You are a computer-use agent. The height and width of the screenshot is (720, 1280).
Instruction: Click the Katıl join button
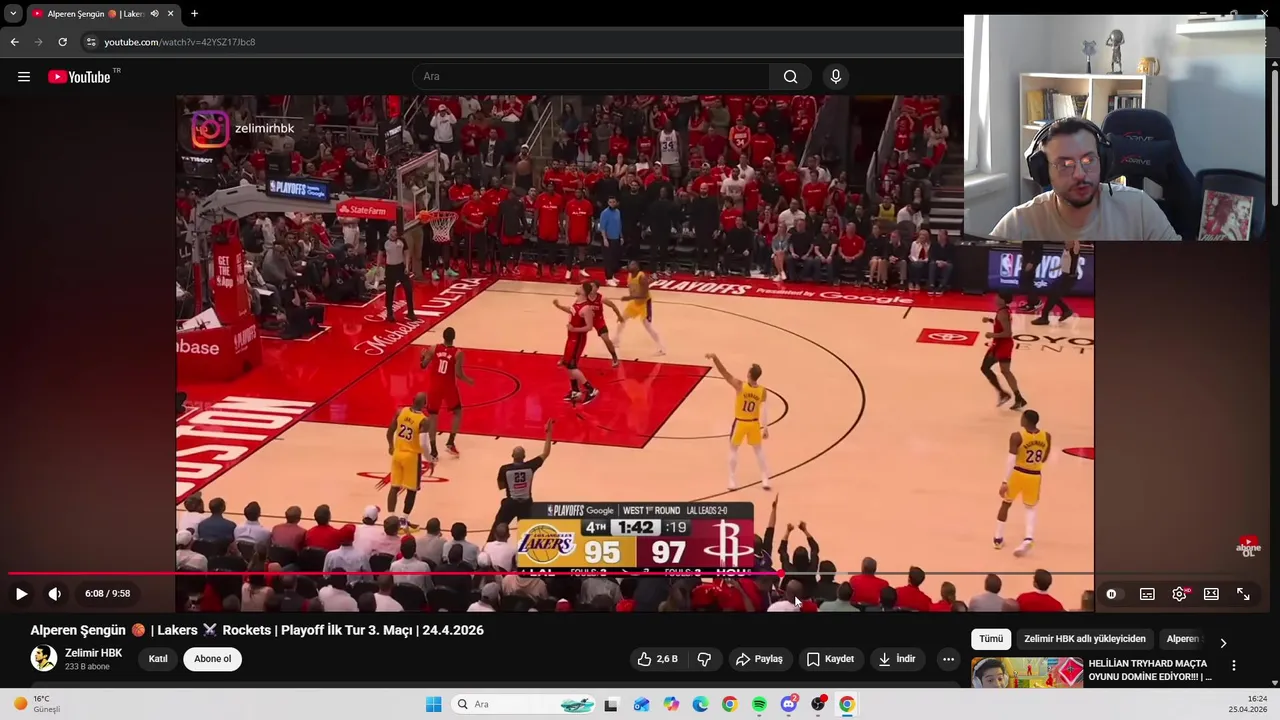[158, 659]
